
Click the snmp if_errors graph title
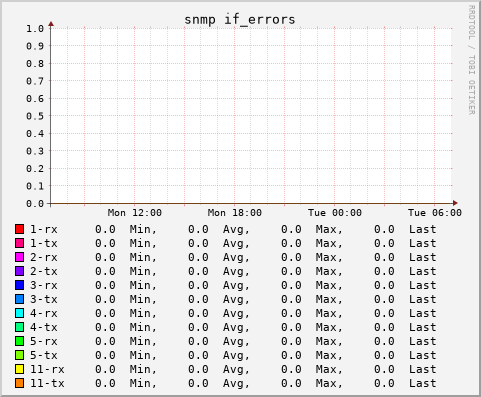pos(240,20)
